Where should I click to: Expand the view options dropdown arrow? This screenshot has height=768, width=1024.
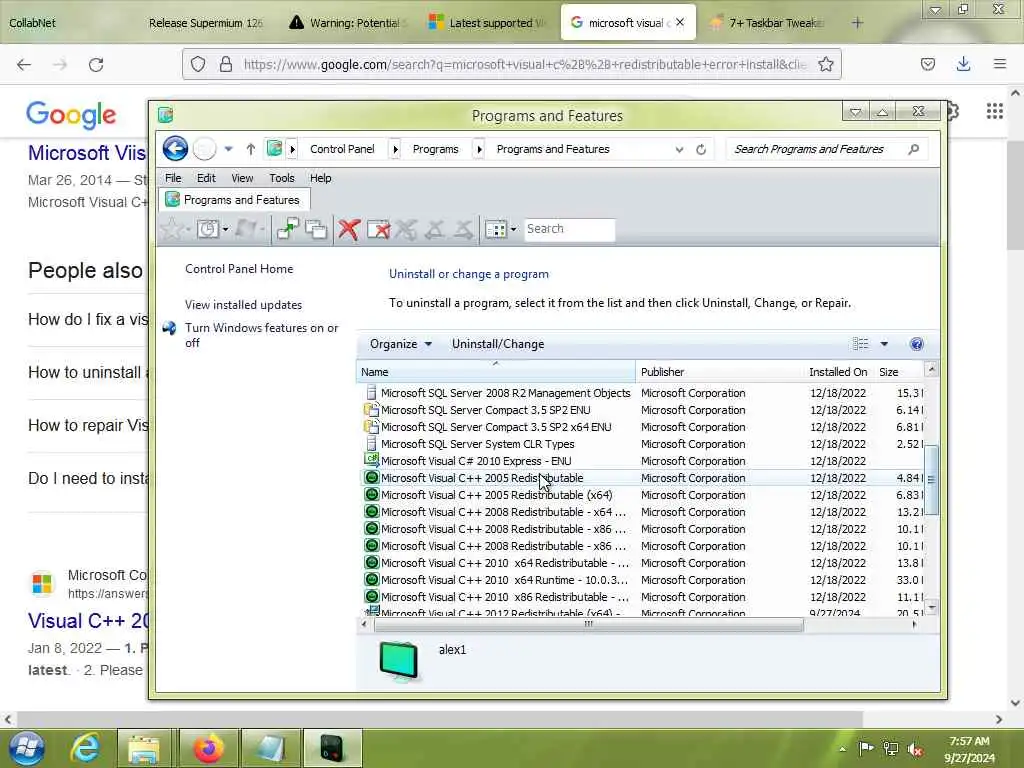pyautogui.click(x=884, y=344)
